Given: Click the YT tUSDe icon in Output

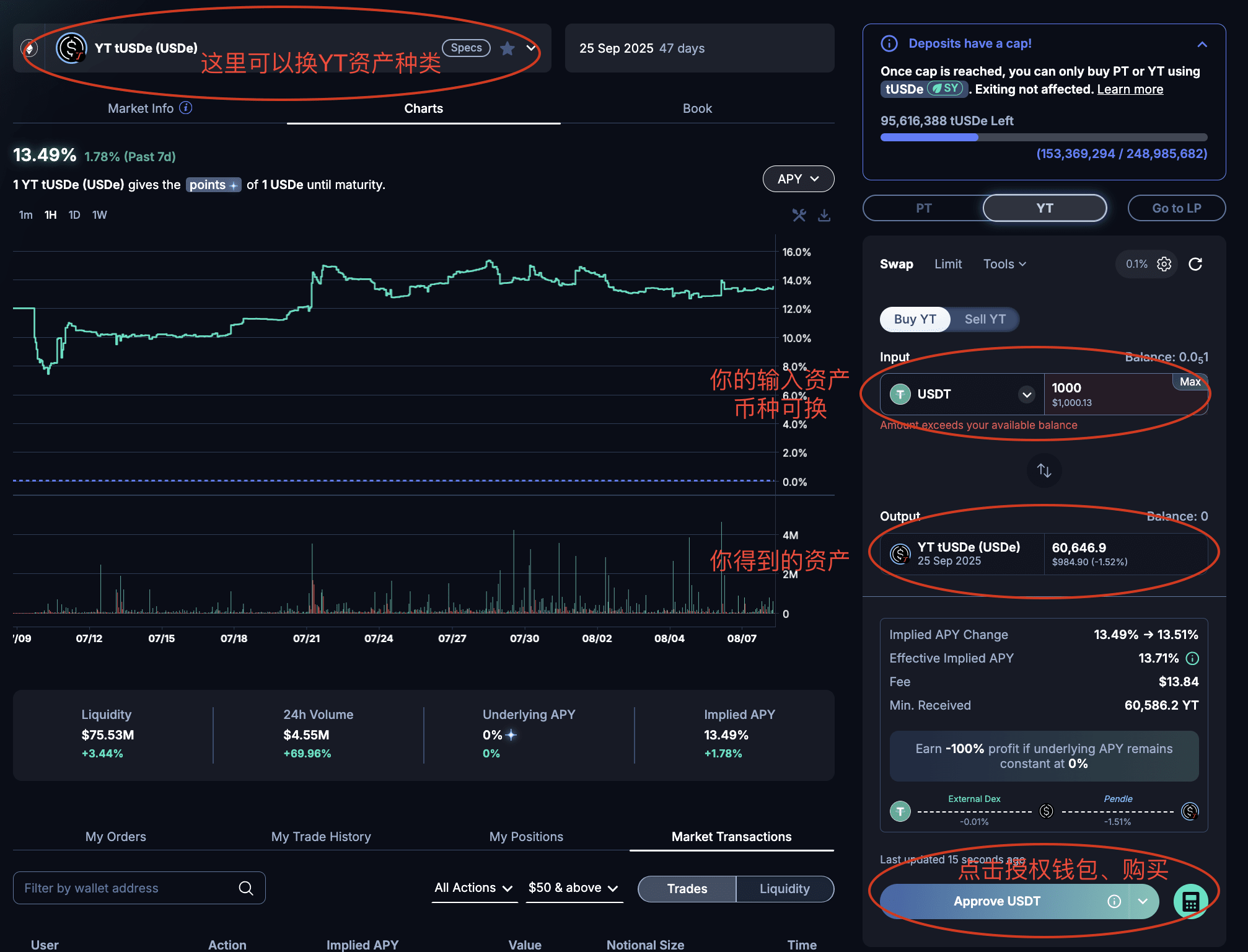Looking at the screenshot, I should (900, 553).
